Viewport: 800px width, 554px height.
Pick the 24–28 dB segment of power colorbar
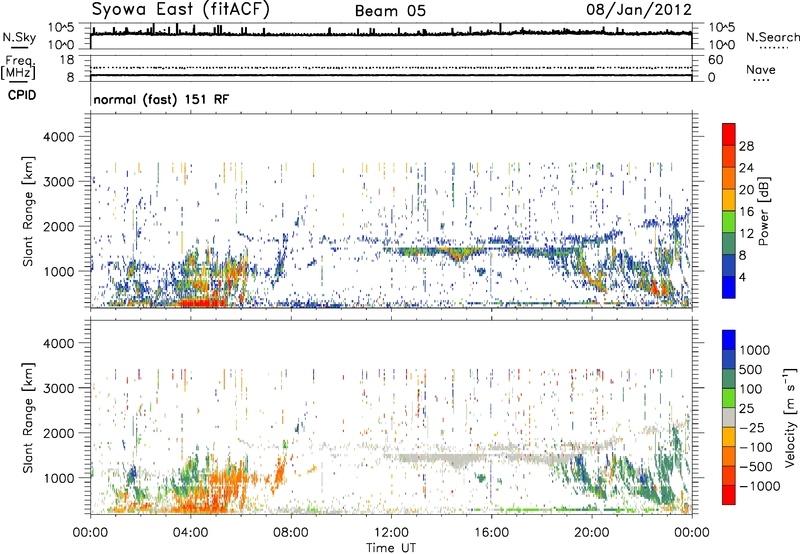pyautogui.click(x=729, y=157)
